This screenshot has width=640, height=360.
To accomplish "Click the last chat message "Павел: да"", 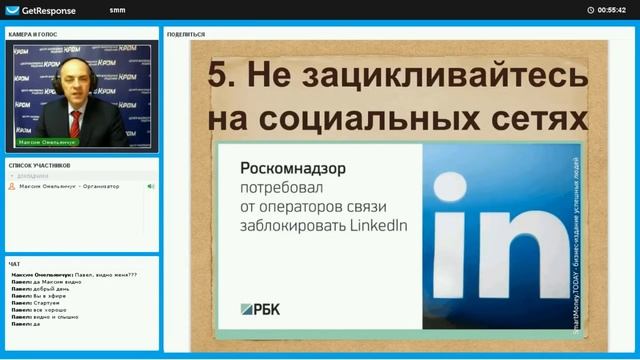I will (26, 324).
